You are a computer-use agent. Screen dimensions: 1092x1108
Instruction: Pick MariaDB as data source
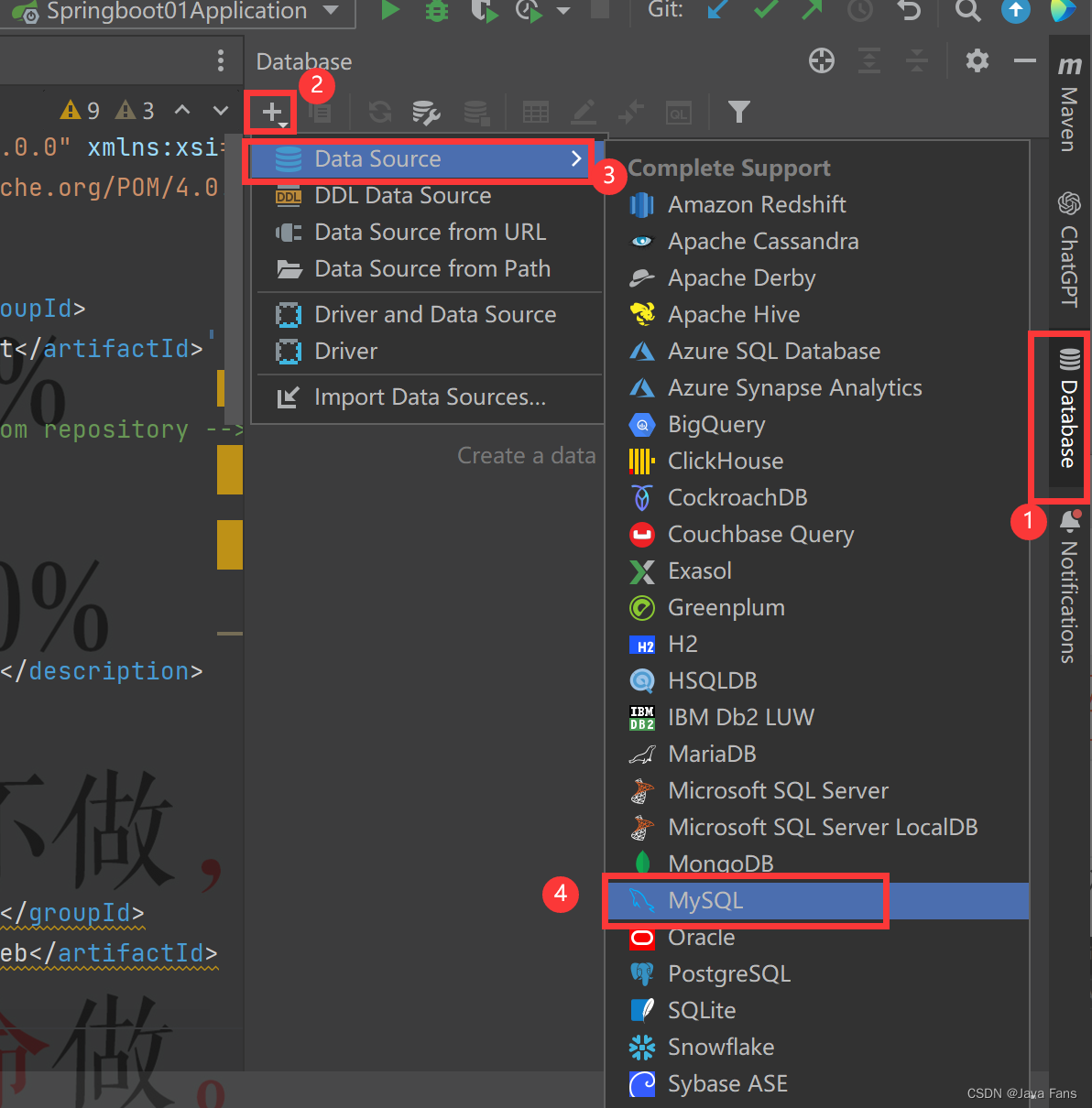[817, 755]
